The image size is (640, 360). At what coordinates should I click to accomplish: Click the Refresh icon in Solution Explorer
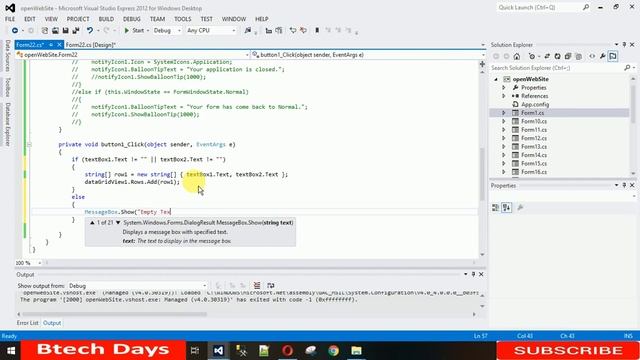[558, 56]
